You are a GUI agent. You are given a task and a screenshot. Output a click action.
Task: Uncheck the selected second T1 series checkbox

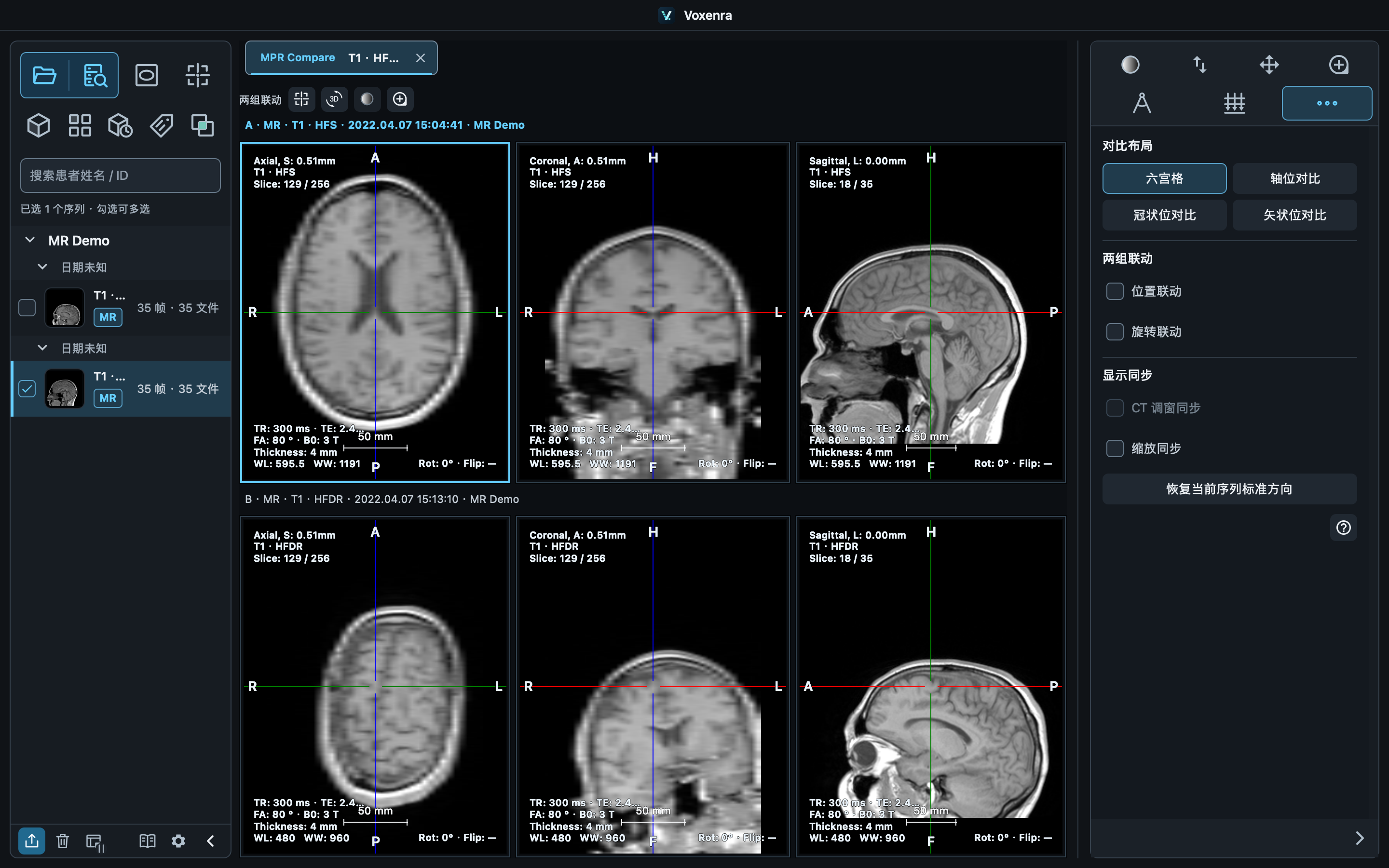[27, 389]
